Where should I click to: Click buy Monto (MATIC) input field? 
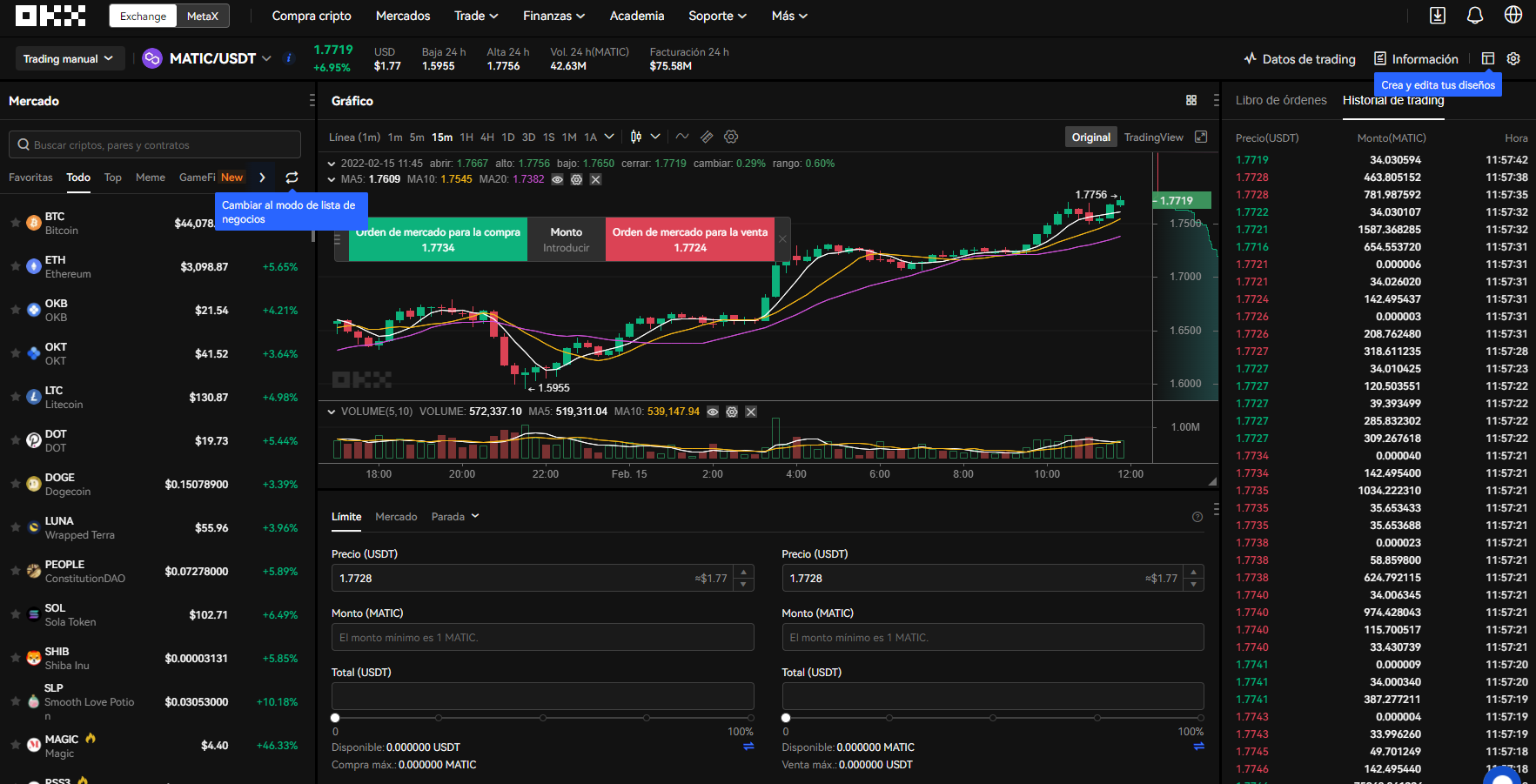click(542, 637)
